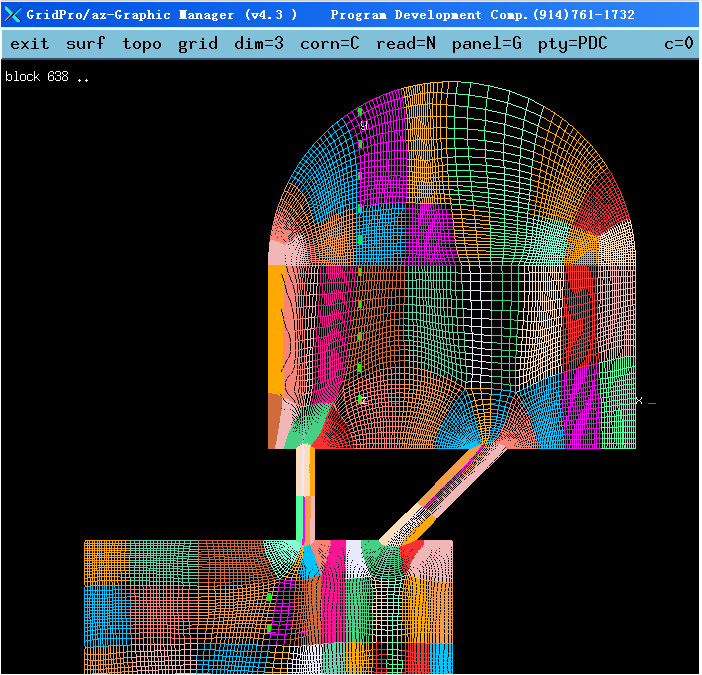Click the exit menu item
Screen dimensions: 702x675
pos(29,44)
